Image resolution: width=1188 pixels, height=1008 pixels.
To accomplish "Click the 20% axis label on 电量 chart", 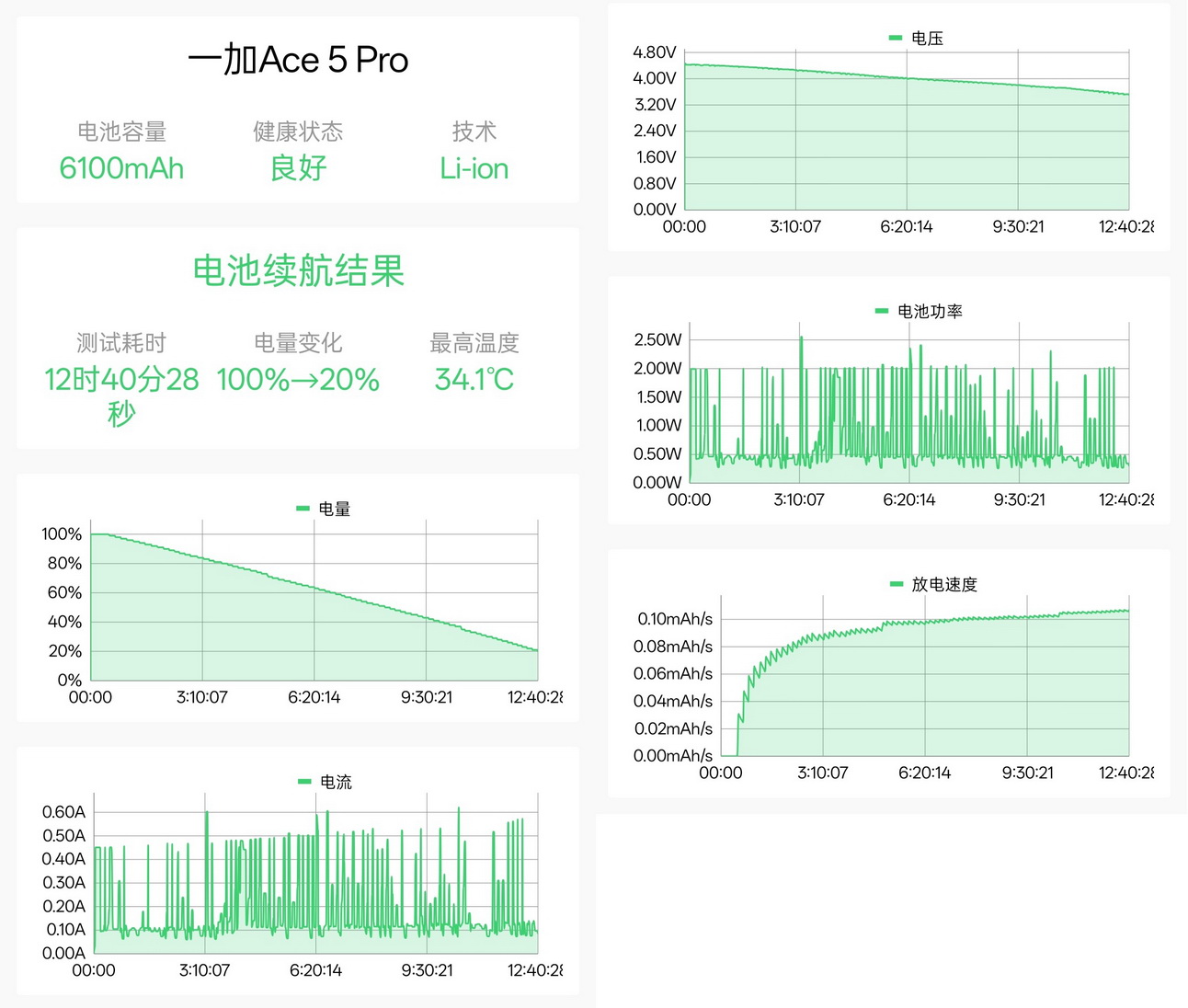I will click(64, 651).
